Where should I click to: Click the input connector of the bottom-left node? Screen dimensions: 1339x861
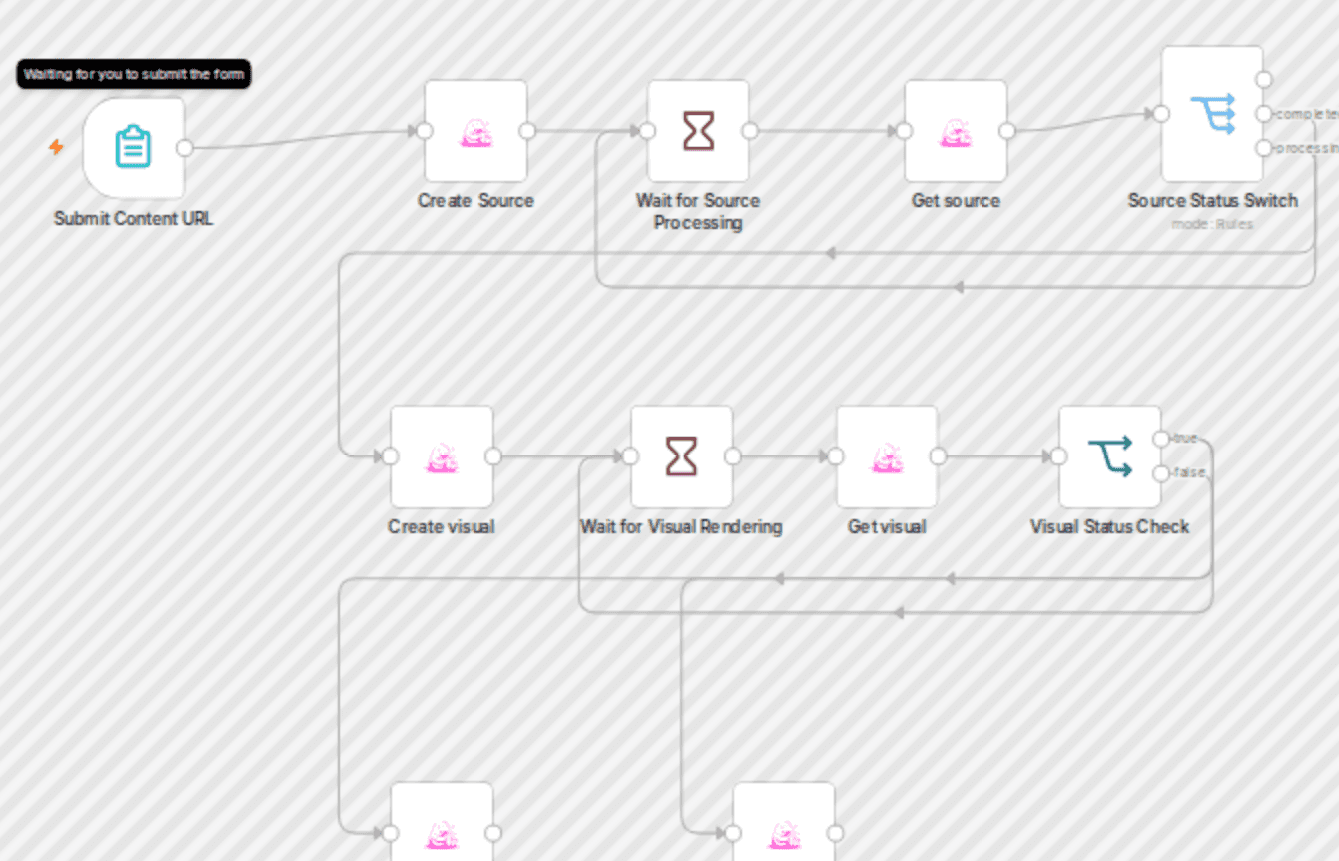click(x=391, y=833)
